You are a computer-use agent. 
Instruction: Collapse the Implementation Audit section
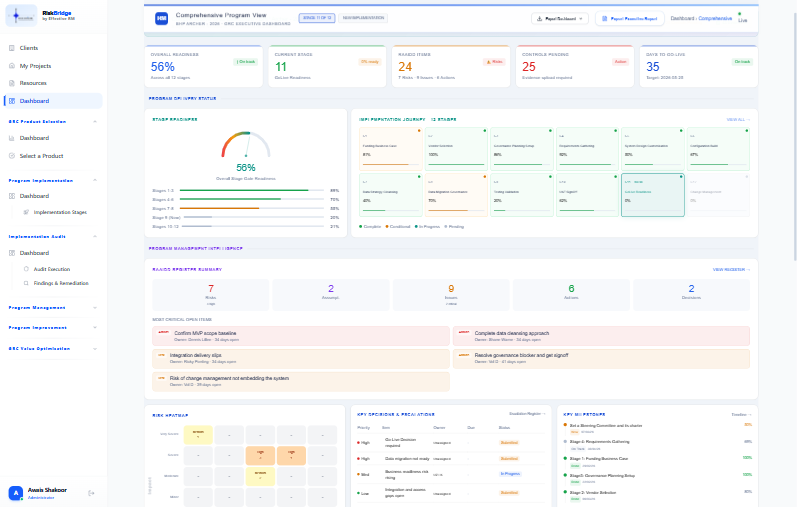pos(95,236)
